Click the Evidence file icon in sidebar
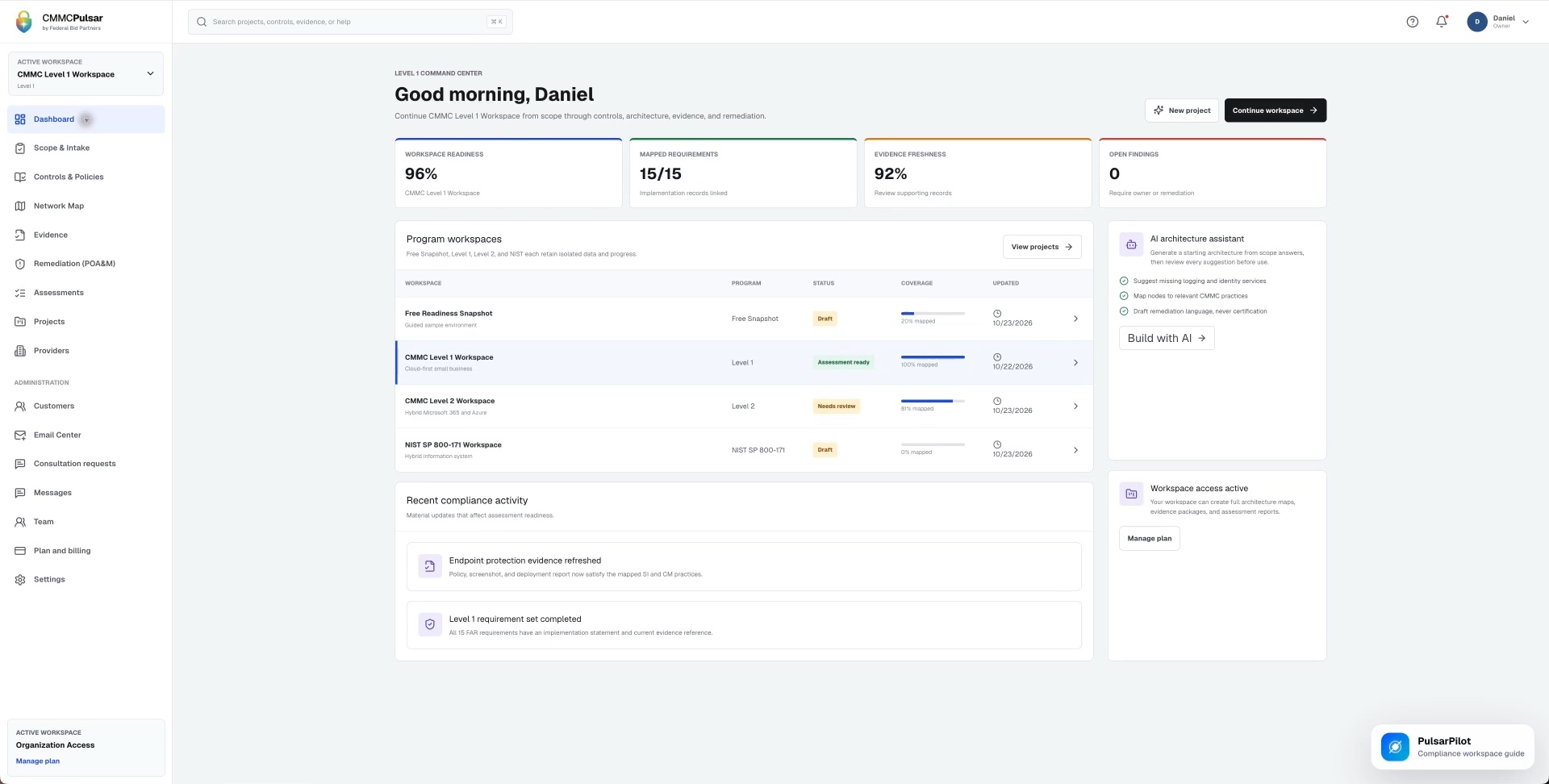This screenshot has width=1549, height=784. point(20,236)
